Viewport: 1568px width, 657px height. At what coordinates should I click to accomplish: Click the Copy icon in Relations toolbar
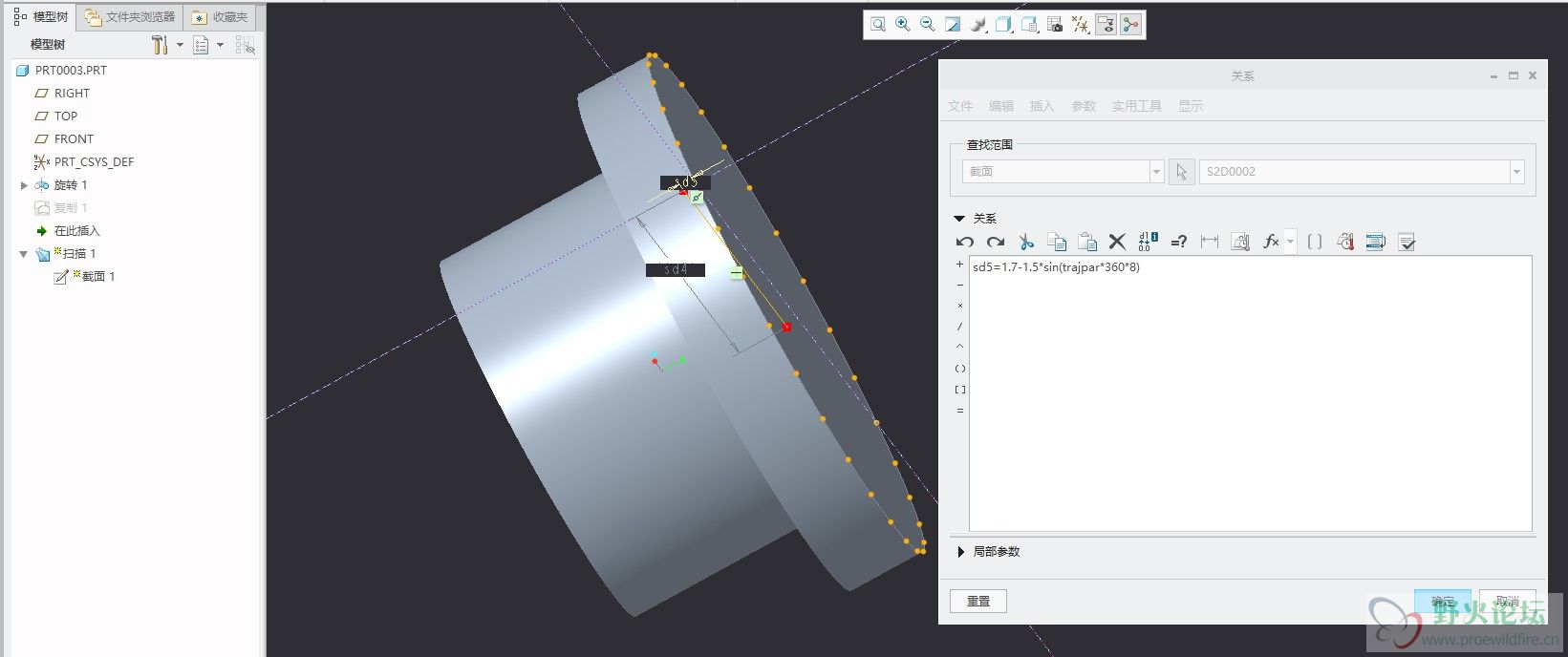click(x=1057, y=243)
